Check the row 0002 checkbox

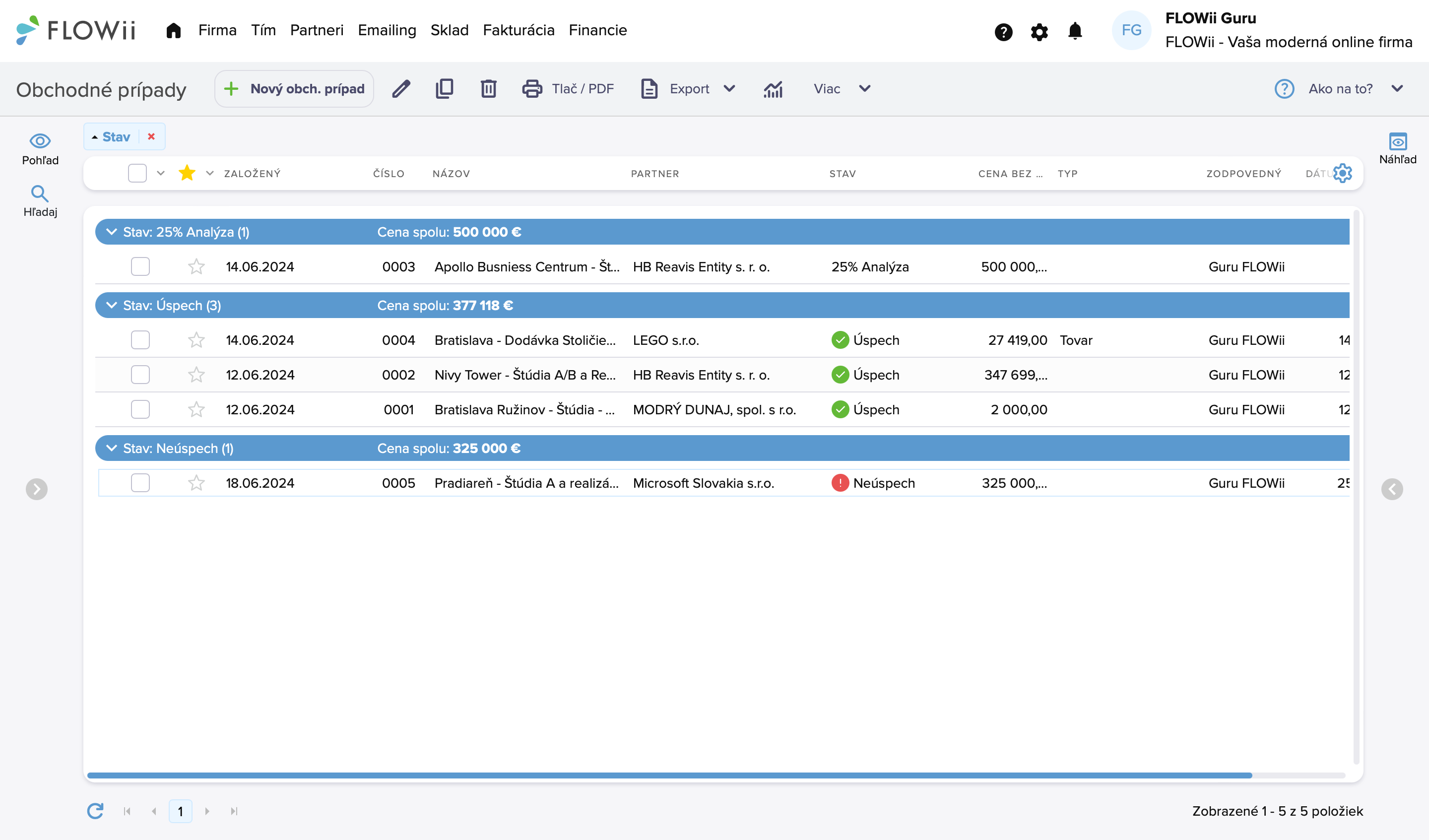click(140, 374)
